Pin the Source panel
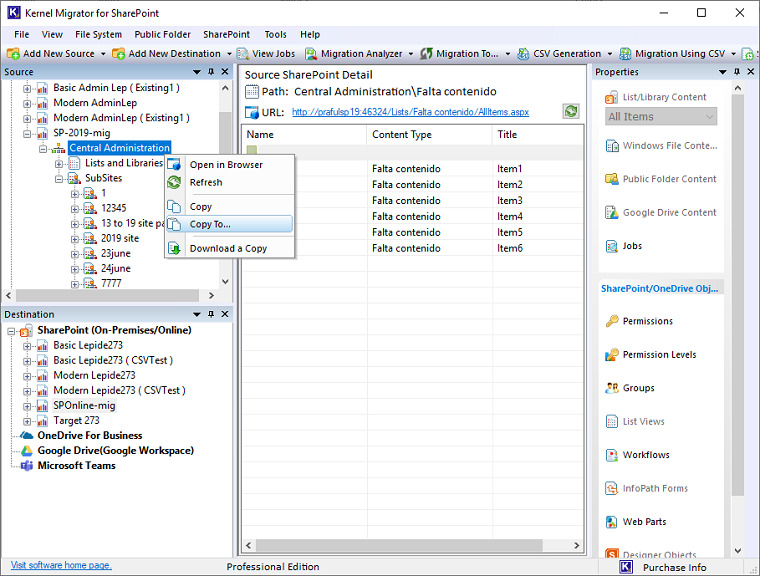760x576 pixels. [x=211, y=72]
